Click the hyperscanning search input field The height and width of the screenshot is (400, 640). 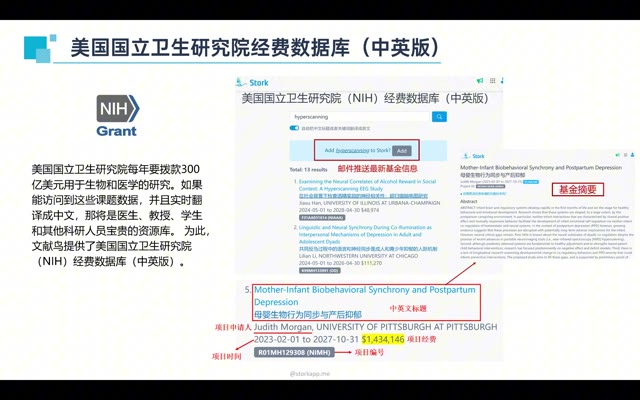[360, 117]
